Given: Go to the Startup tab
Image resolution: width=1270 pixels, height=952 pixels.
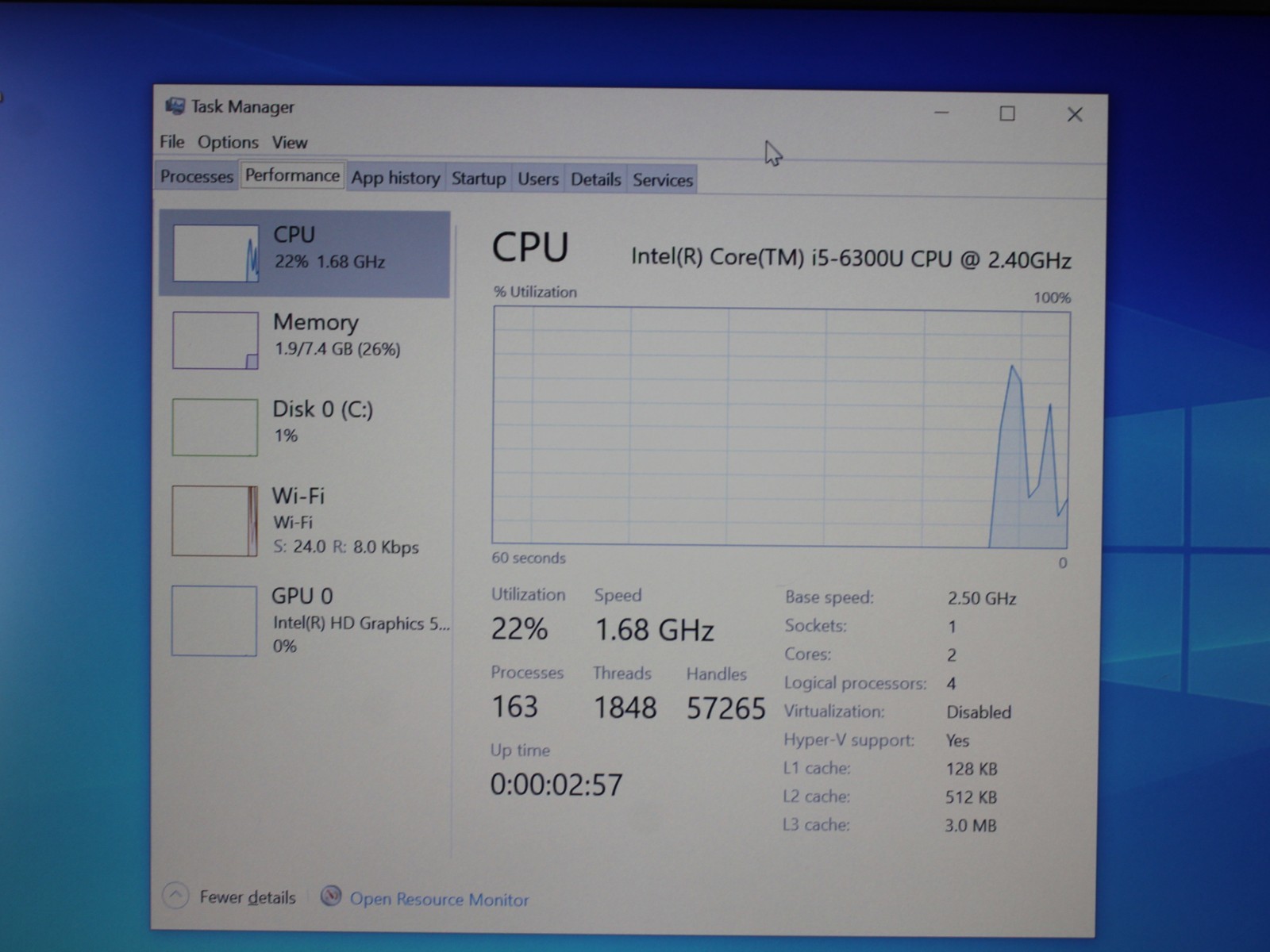Looking at the screenshot, I should point(478,178).
